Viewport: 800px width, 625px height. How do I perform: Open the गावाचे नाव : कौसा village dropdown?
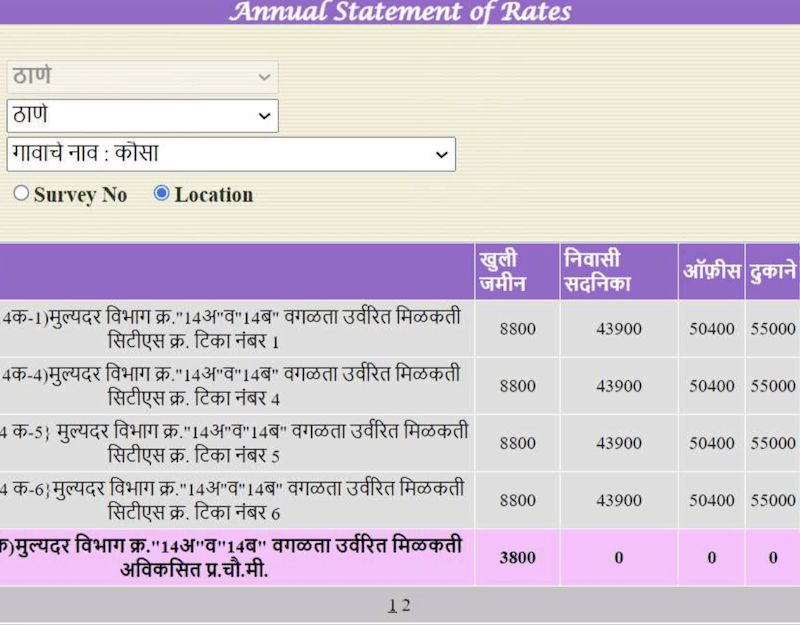[x=231, y=154]
